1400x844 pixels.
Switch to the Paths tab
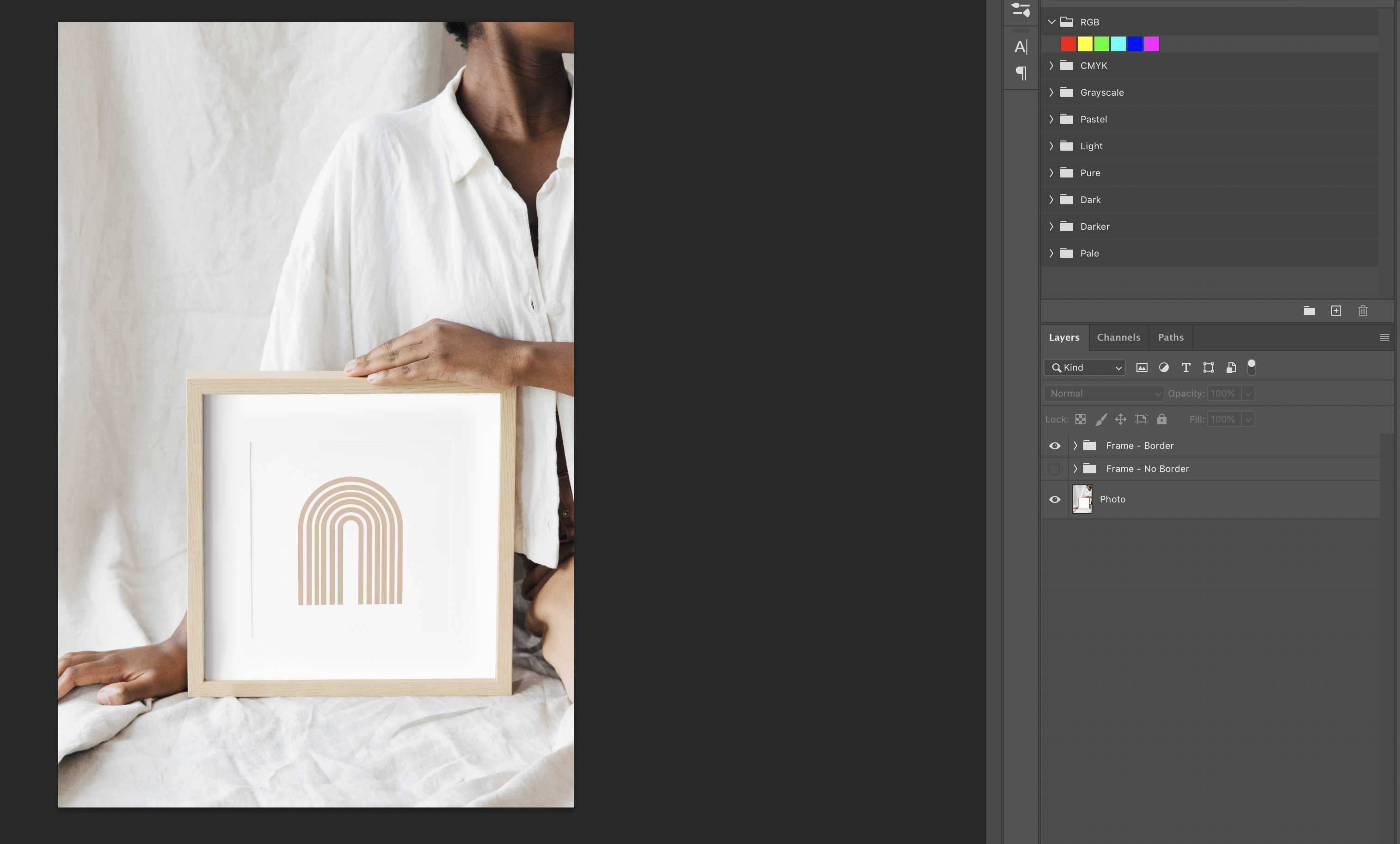tap(1171, 337)
